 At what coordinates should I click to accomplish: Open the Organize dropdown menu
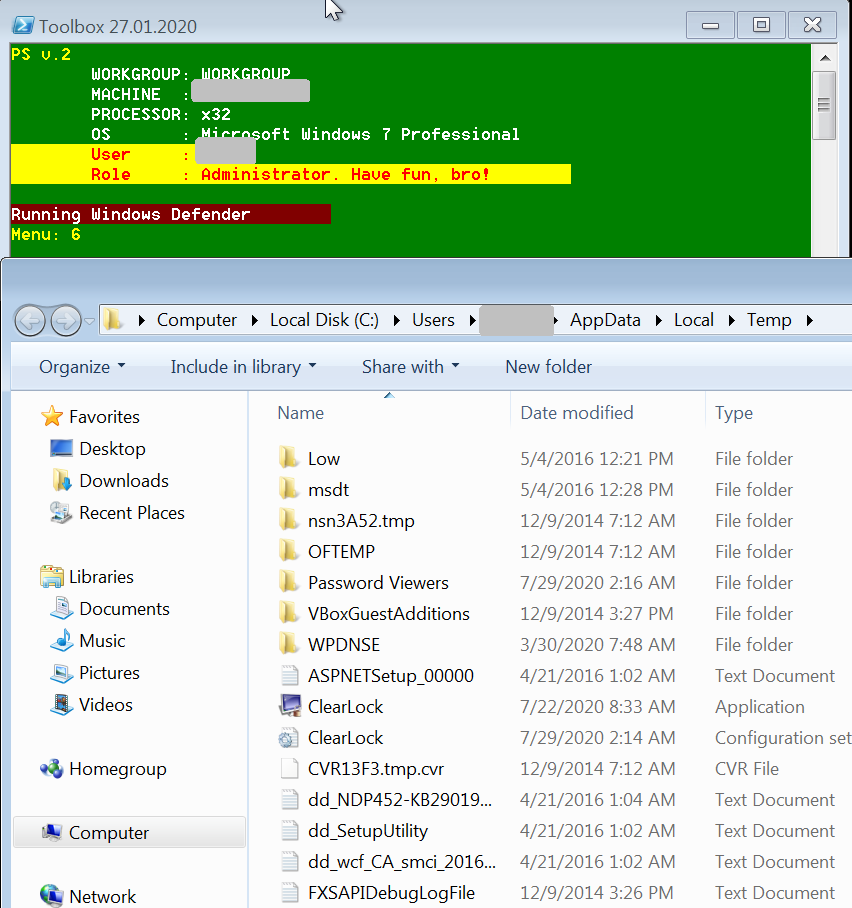[82, 367]
